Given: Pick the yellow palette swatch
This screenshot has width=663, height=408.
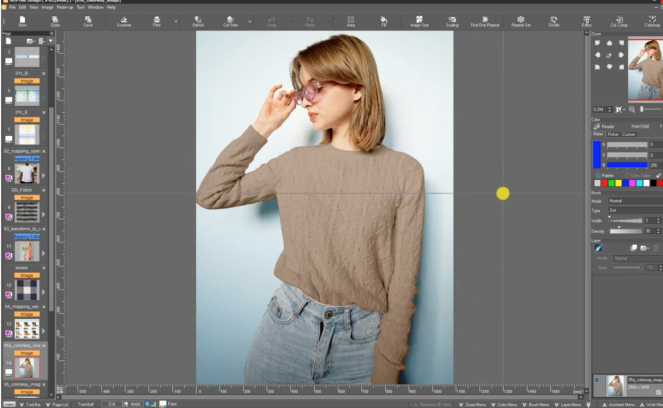Looking at the screenshot, I should [x=618, y=183].
